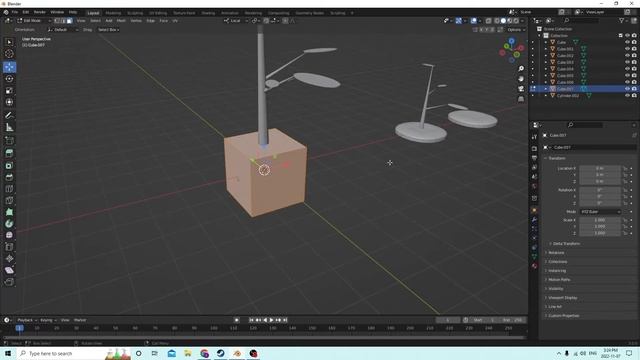640x360 pixels.
Task: Open the Vertex menu in viewport header
Action: coord(136,20)
